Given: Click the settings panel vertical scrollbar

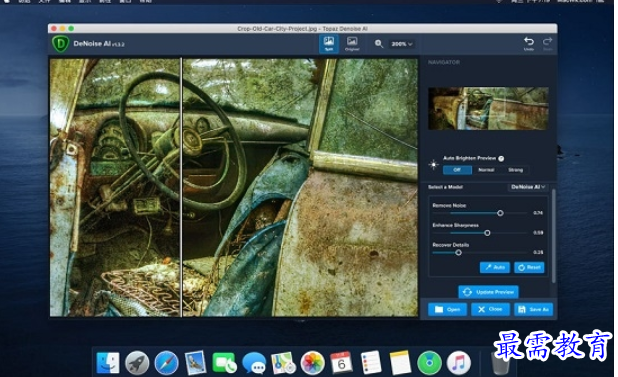Looking at the screenshot, I should (554, 236).
